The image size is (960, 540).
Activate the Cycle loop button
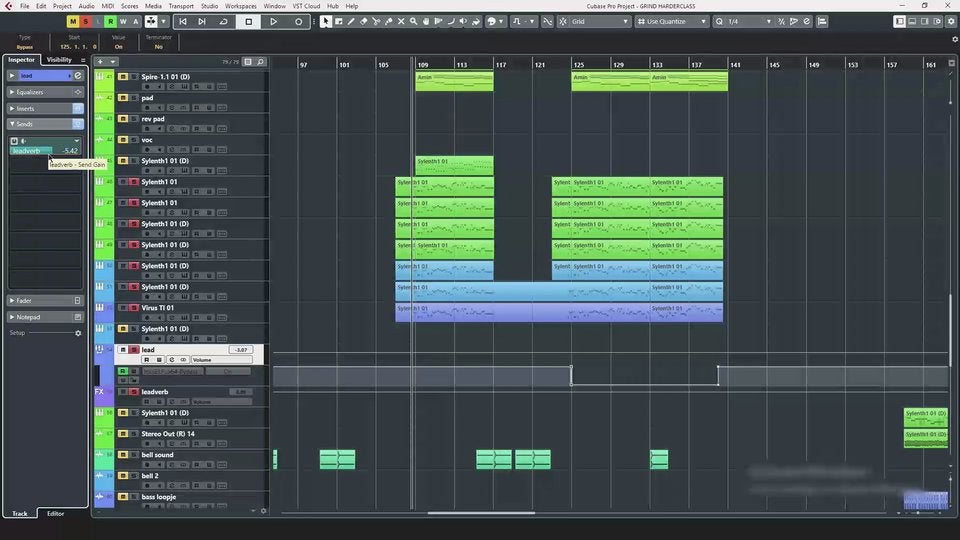pyautogui.click(x=223, y=21)
